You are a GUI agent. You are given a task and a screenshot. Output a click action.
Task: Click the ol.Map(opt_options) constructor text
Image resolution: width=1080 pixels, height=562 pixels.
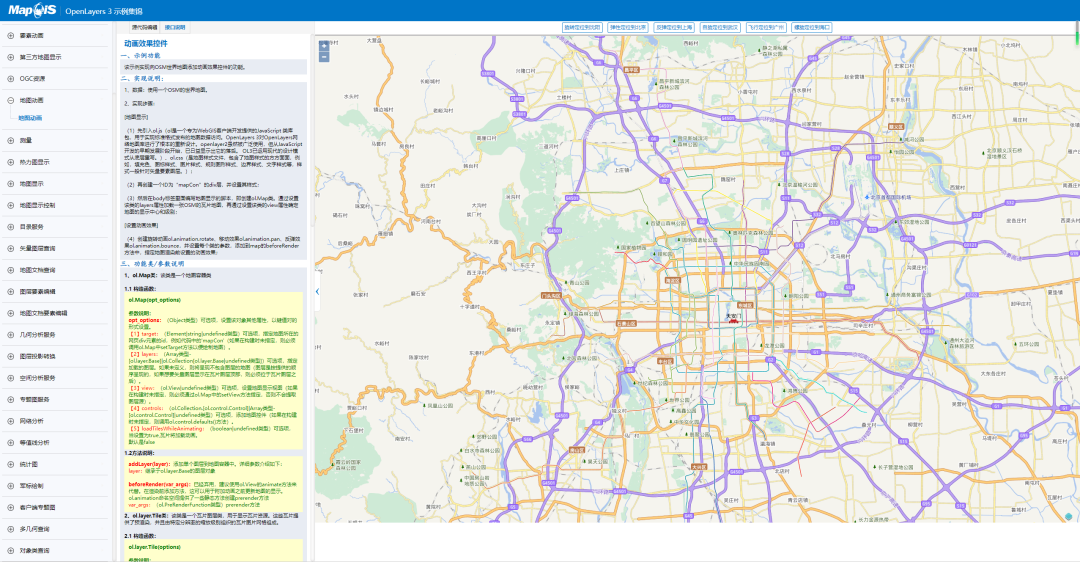pyautogui.click(x=154, y=300)
